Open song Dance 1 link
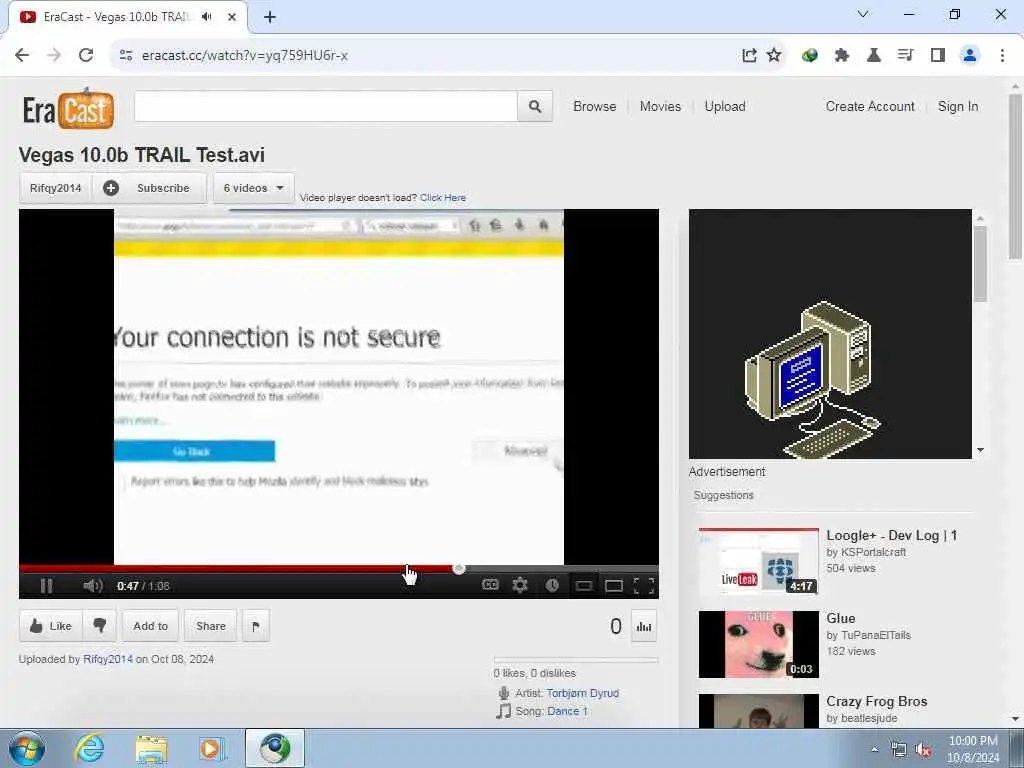The width and height of the screenshot is (1024, 768). point(568,711)
